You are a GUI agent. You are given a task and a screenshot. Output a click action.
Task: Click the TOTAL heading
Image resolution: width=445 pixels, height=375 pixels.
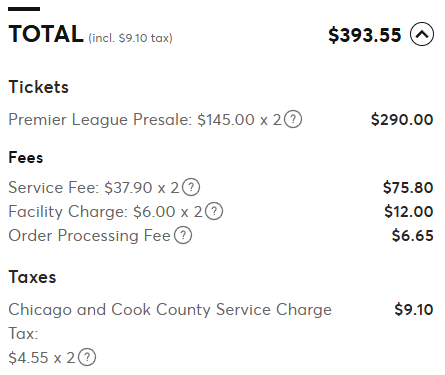(46, 34)
